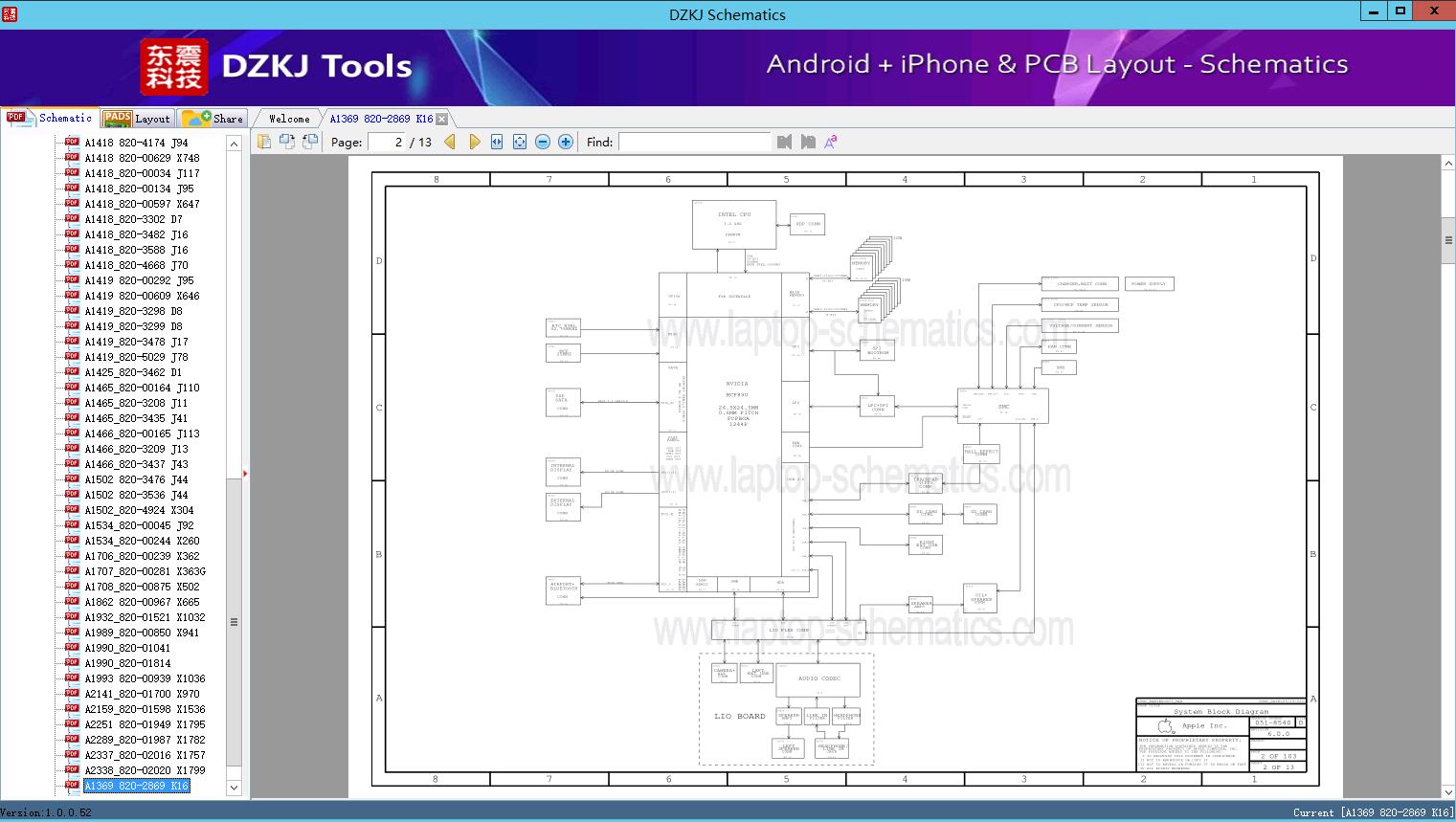
Task: Select A1465_820-00164 J110 in the list
Action: 142,388
